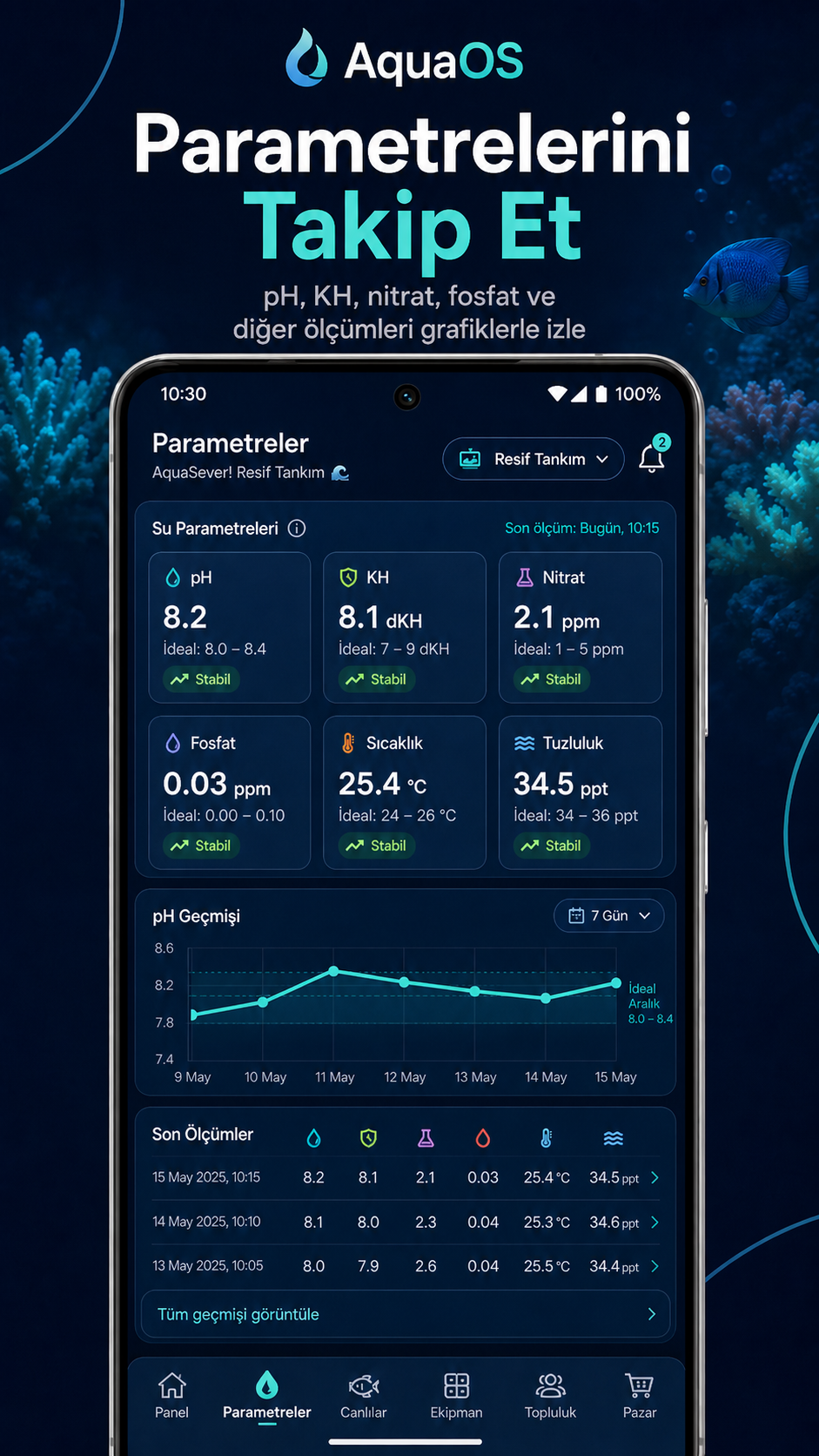Open the Fosfat 0.03 ppm card
This screenshot has width=819, height=1456.
pyautogui.click(x=230, y=792)
